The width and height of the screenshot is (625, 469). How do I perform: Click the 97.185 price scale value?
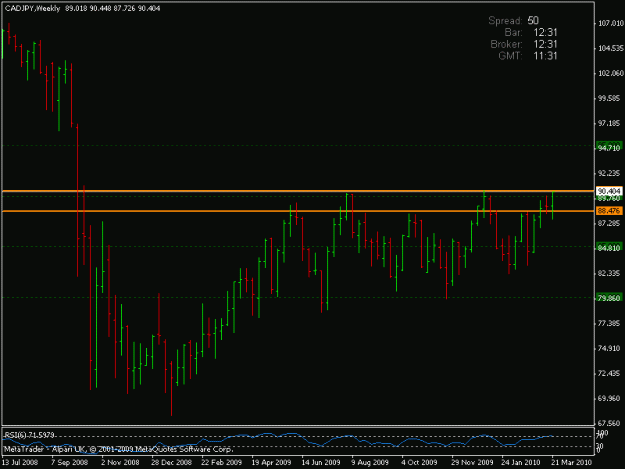tap(609, 124)
